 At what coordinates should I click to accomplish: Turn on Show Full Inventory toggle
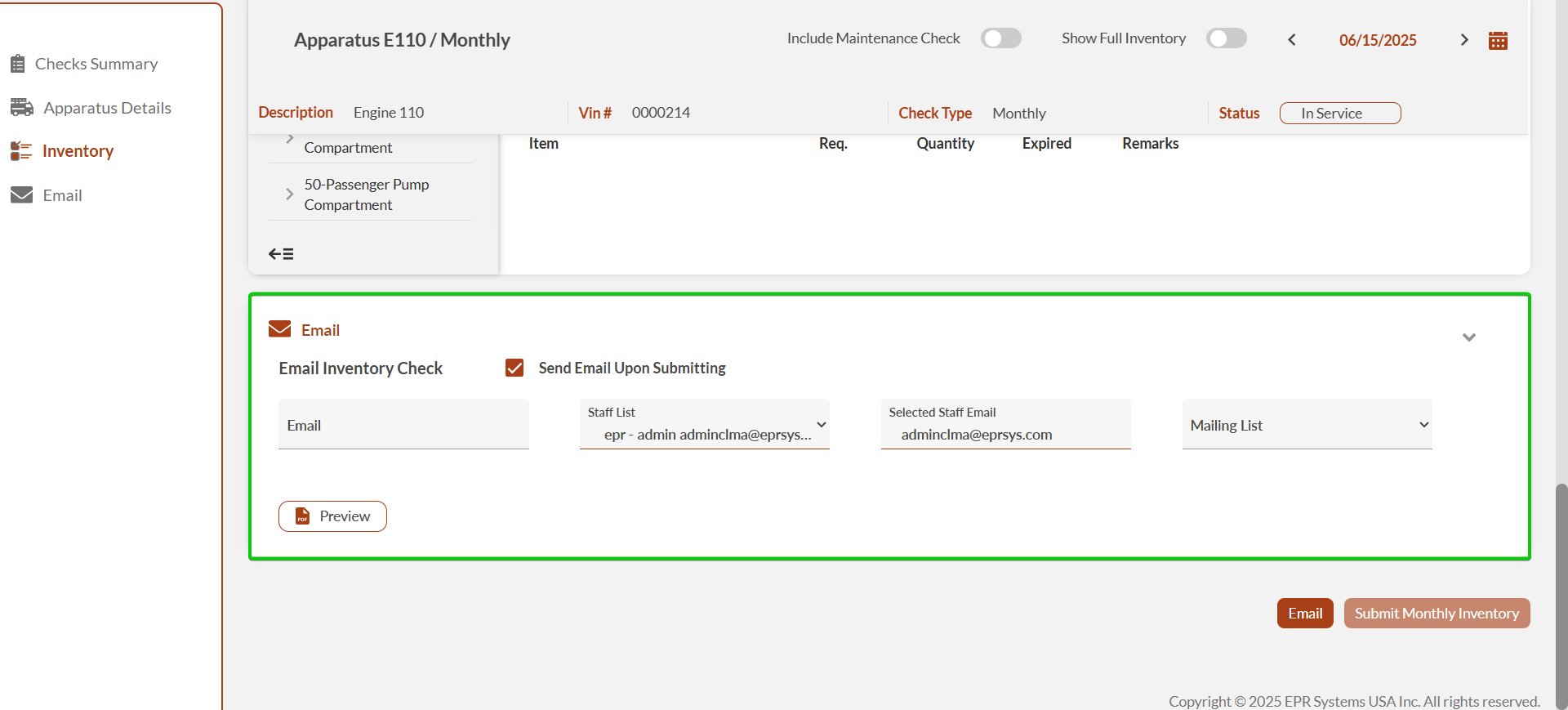[x=1226, y=38]
